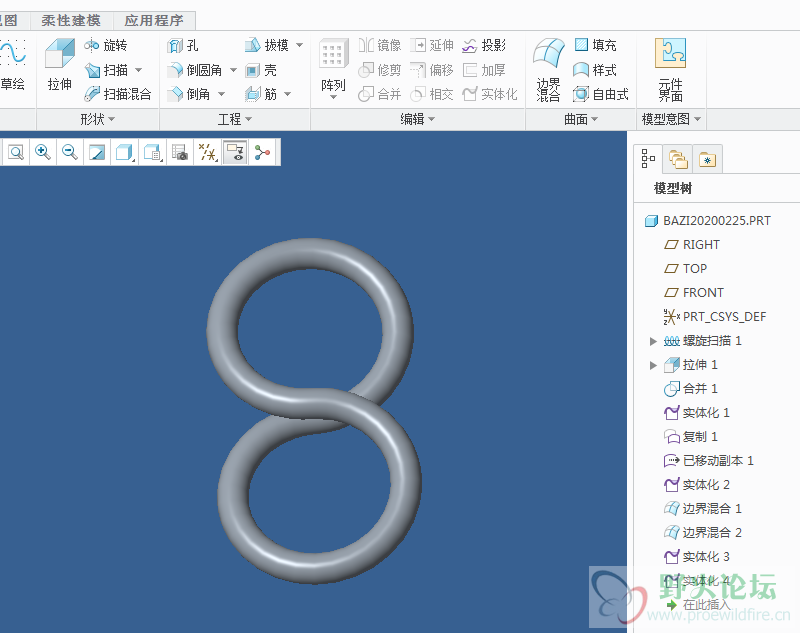Image resolution: width=800 pixels, height=633 pixels.
Task: Use the 投影 (Project) command
Action: pyautogui.click(x=484, y=45)
